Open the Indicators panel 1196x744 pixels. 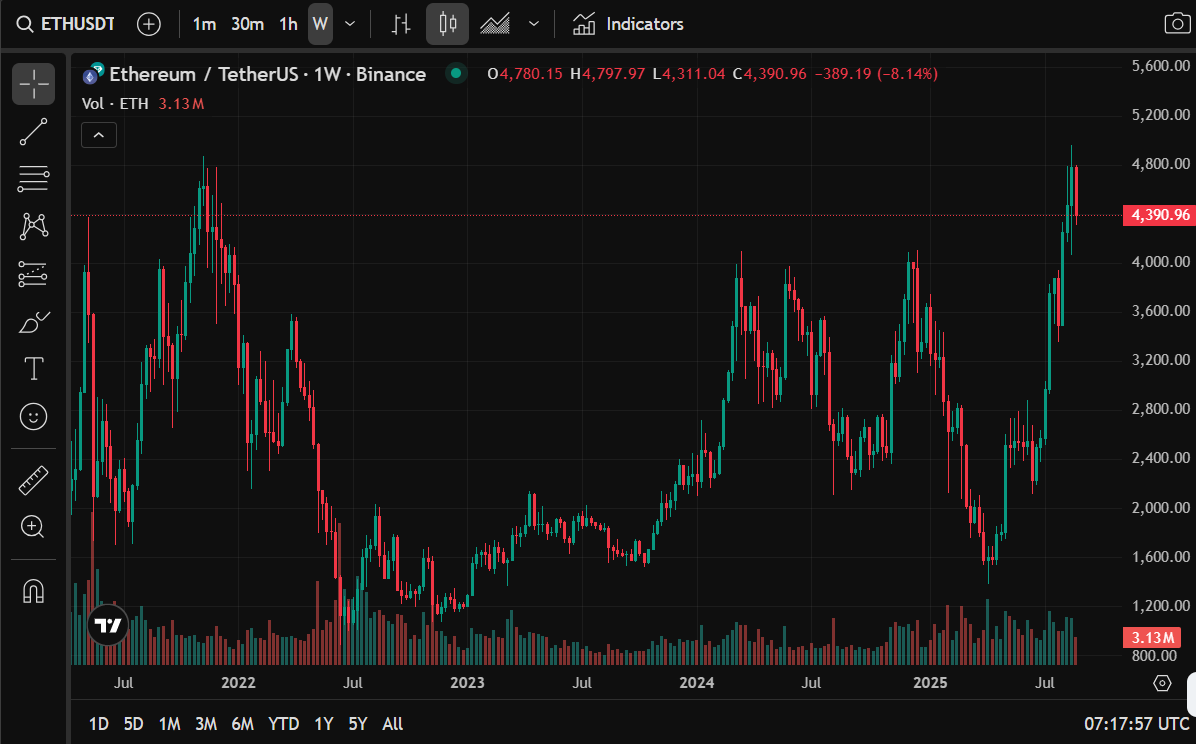click(628, 24)
